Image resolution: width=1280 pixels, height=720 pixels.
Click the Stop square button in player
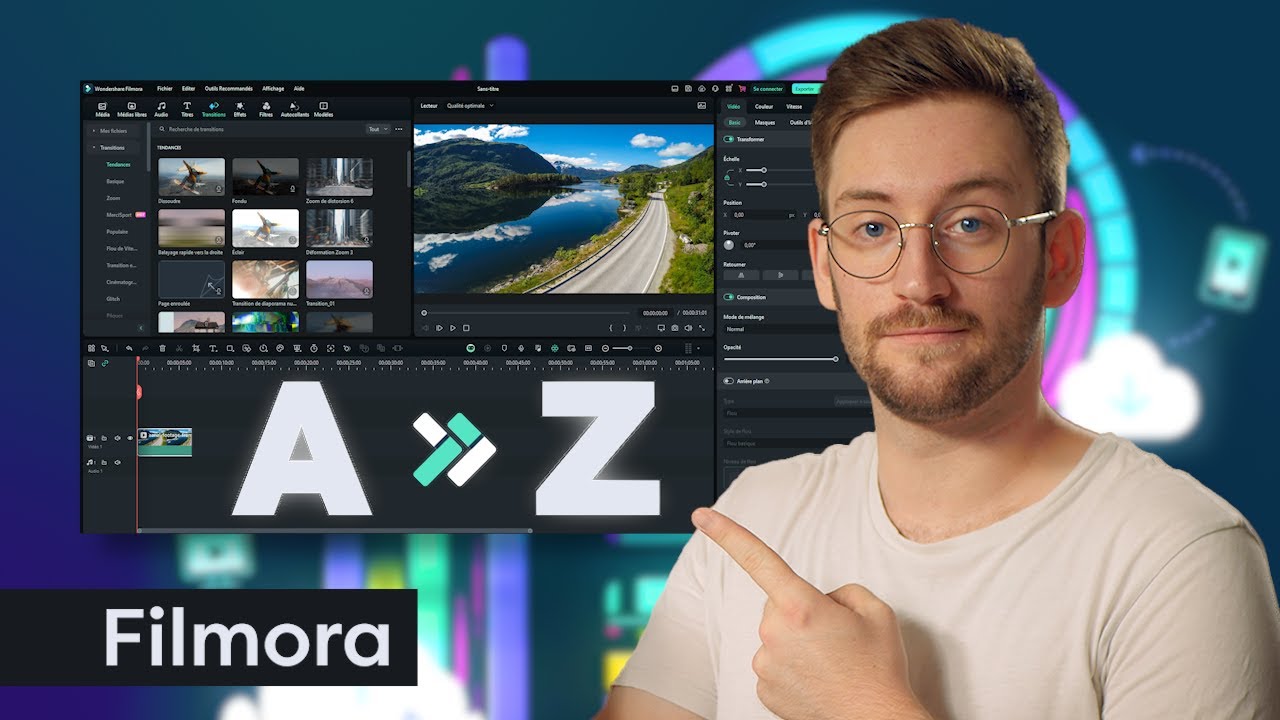click(466, 328)
